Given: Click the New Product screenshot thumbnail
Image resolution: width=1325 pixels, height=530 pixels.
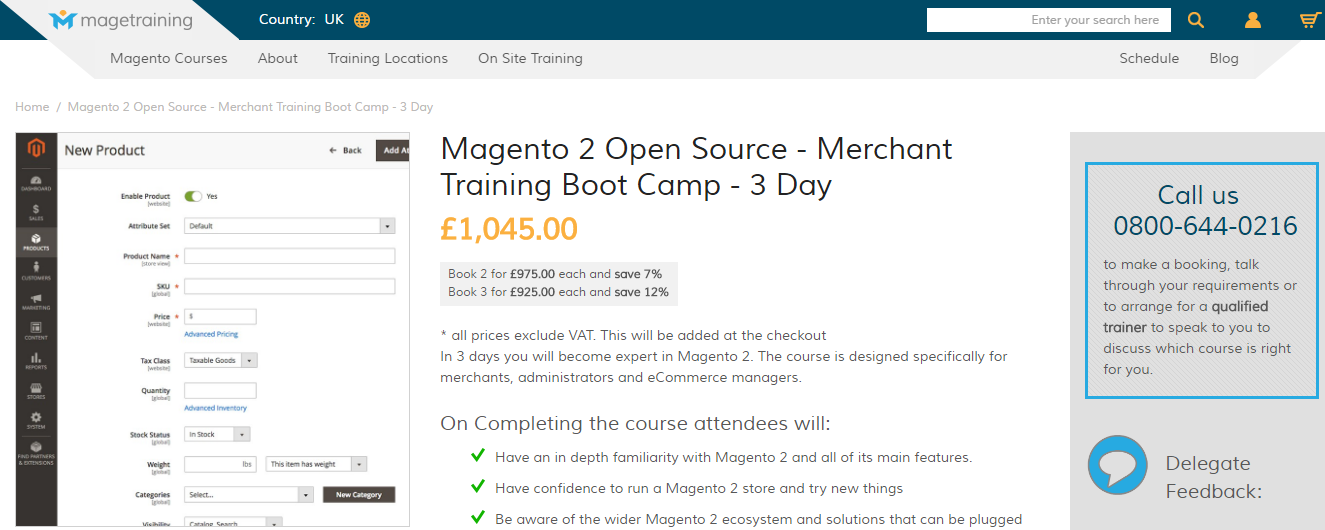Looking at the screenshot, I should pyautogui.click(x=213, y=329).
